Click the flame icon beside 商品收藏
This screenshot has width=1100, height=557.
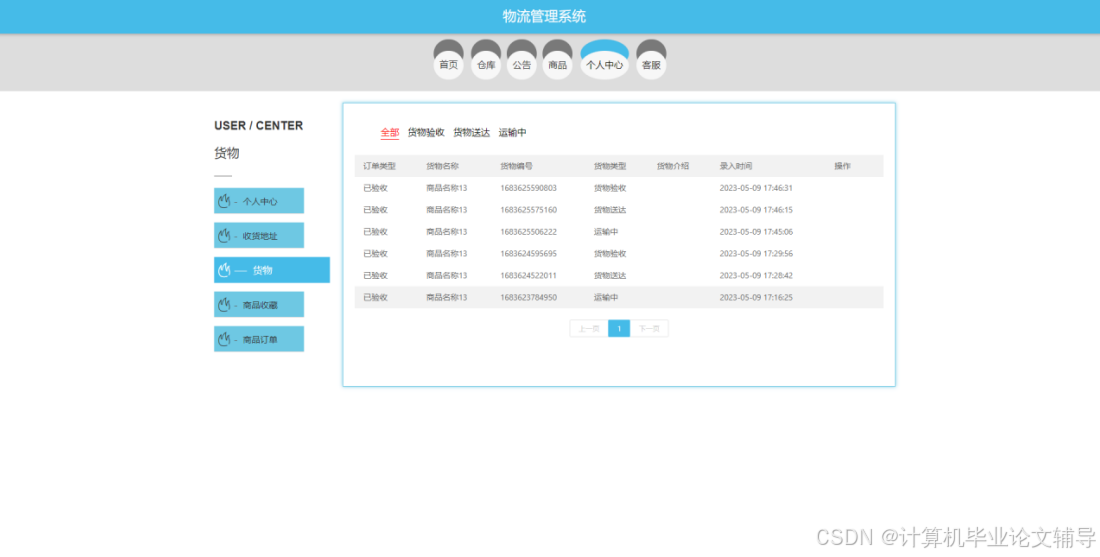pyautogui.click(x=224, y=304)
